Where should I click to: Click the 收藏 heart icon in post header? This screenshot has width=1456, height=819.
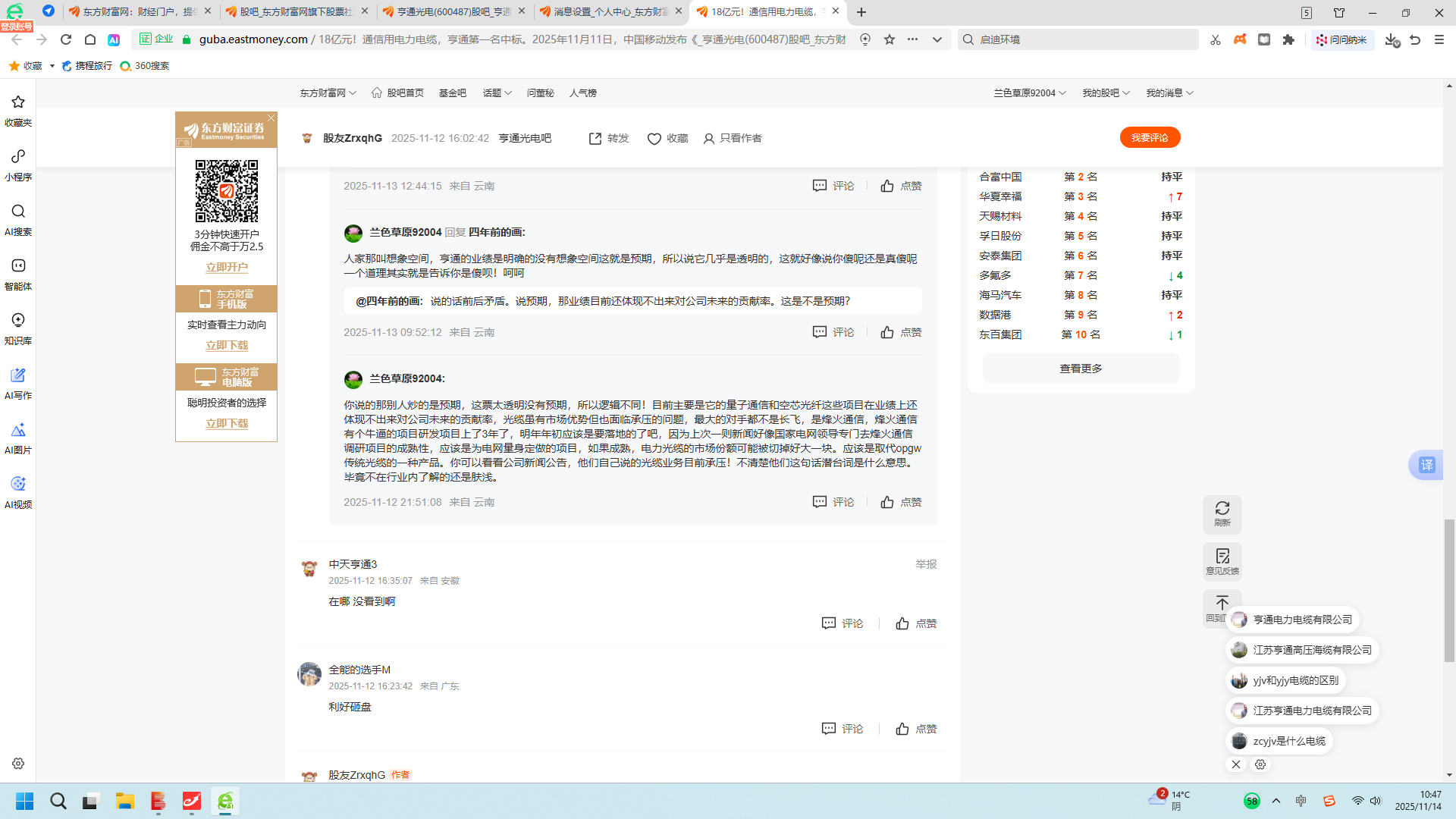[654, 139]
